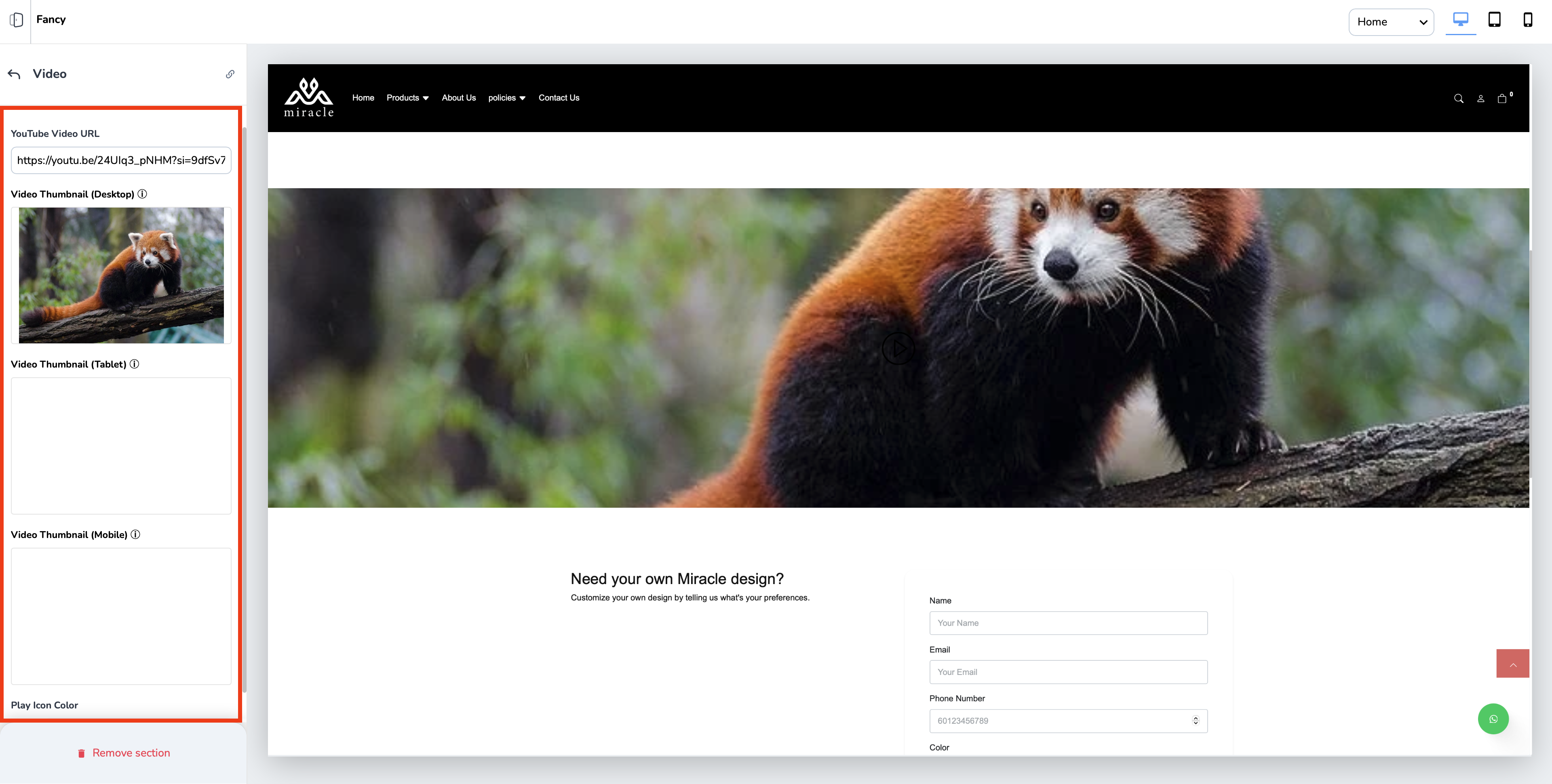Go to Contact Us page
The image size is (1552, 784).
click(x=559, y=98)
